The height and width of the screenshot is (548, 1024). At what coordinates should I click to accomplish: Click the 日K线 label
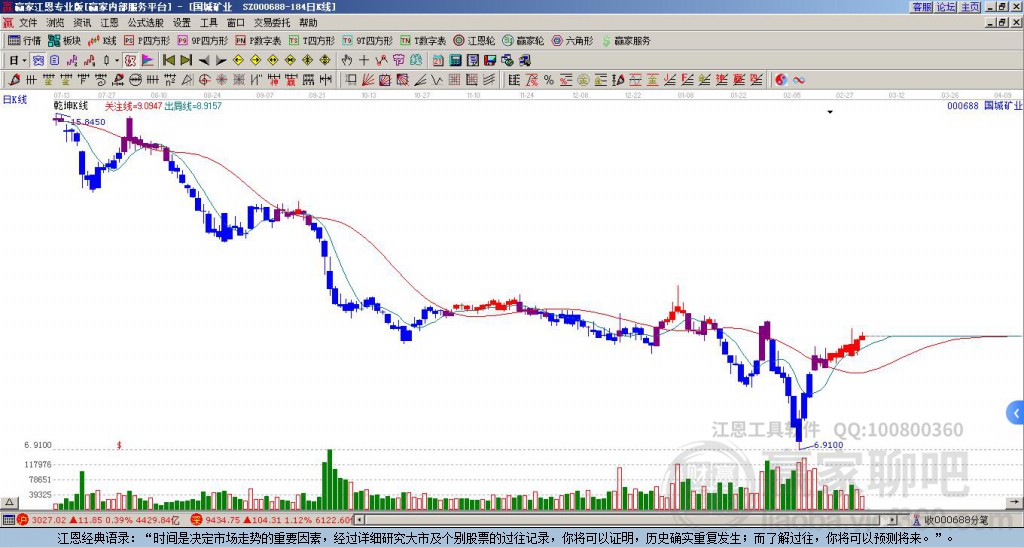(15, 100)
